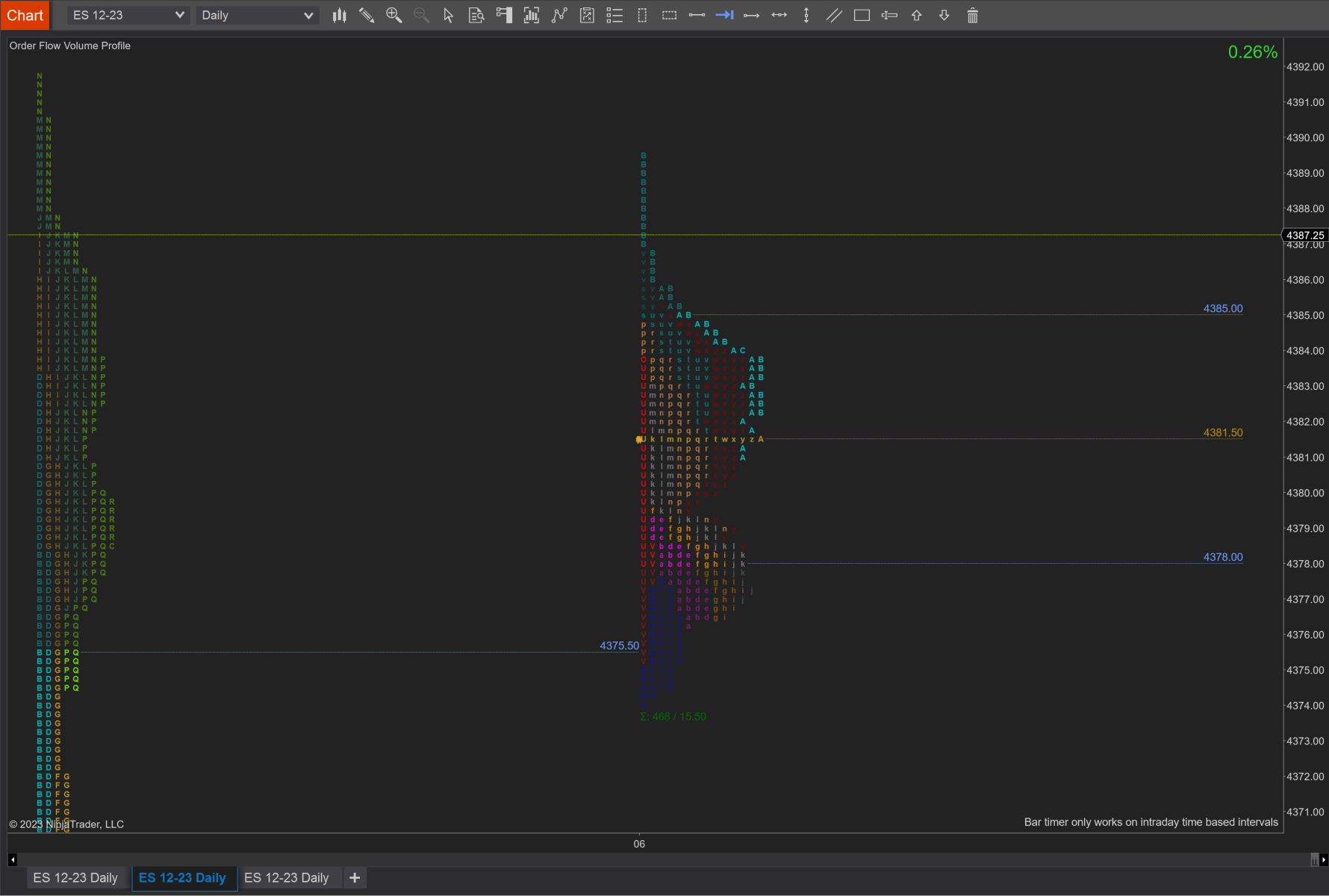Add a new tab with plus button
The width and height of the screenshot is (1329, 896).
coord(355,877)
